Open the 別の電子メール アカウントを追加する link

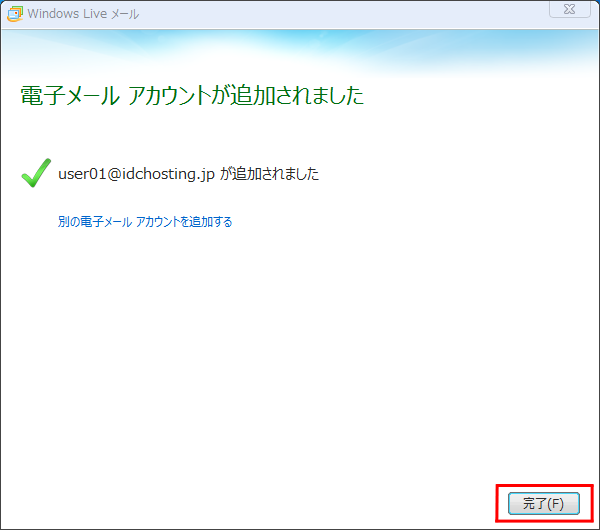pyautogui.click(x=145, y=222)
